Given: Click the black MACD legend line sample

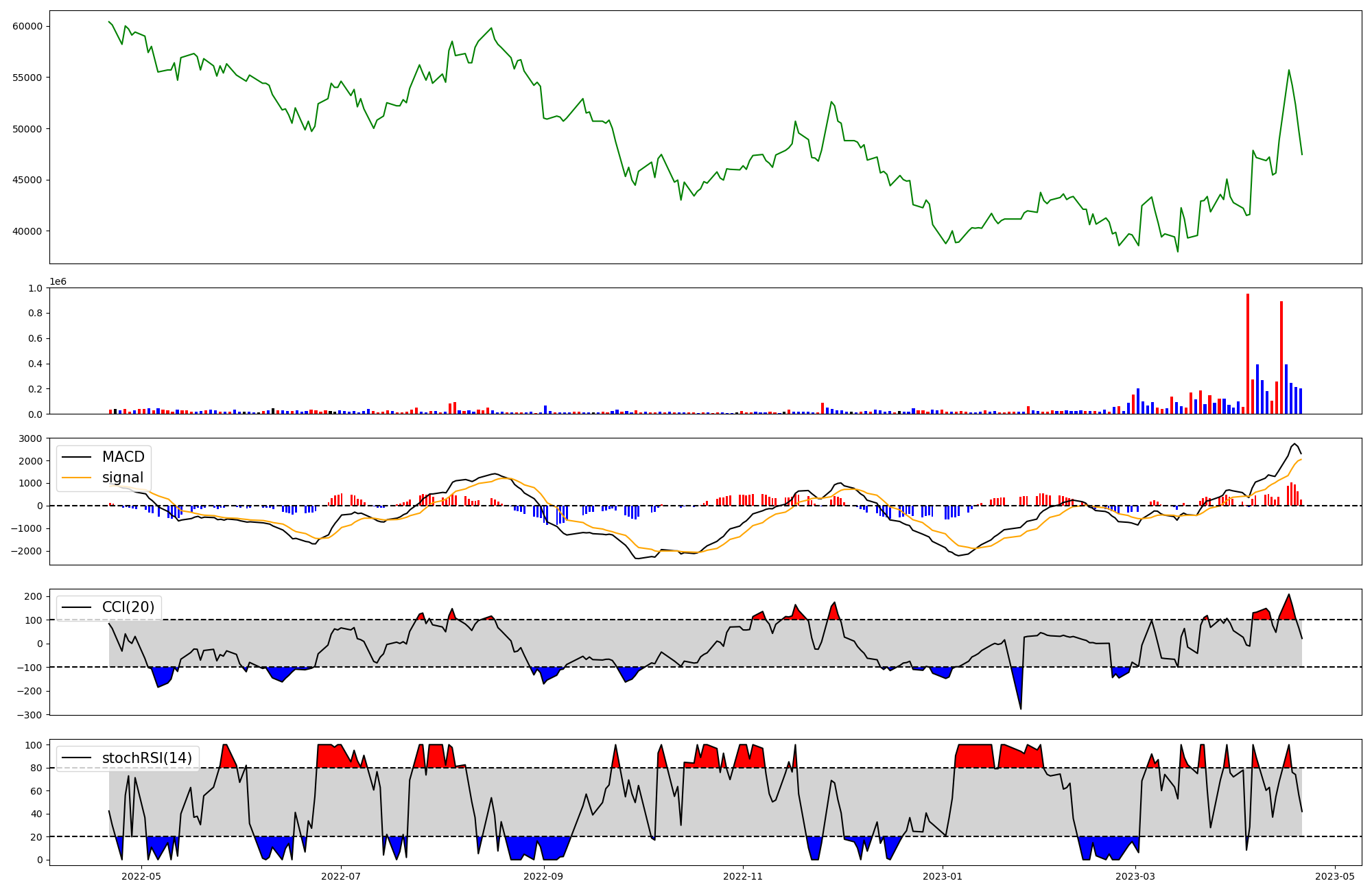Looking at the screenshot, I should point(76,457).
